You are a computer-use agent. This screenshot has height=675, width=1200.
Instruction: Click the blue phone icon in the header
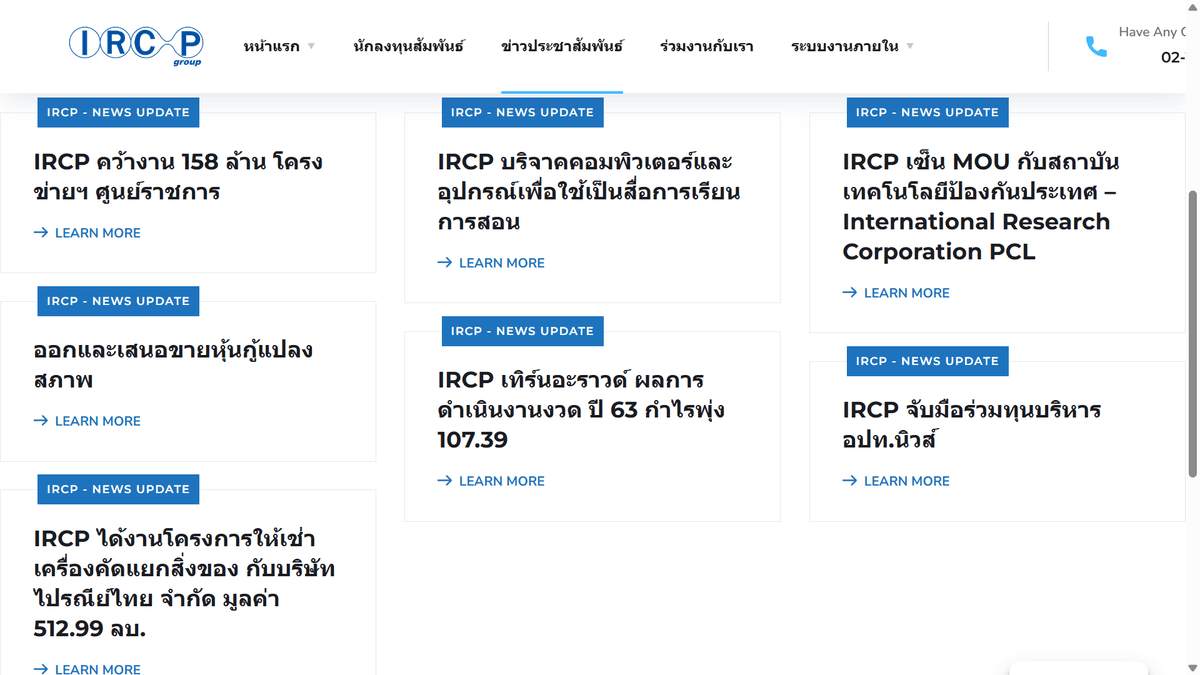pos(1097,45)
